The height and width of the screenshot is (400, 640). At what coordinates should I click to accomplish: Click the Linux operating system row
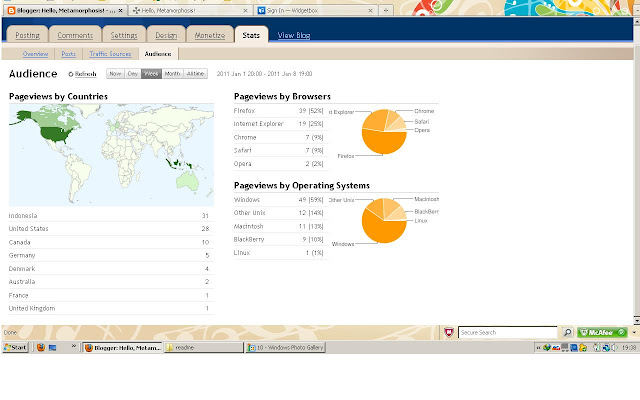coord(280,253)
